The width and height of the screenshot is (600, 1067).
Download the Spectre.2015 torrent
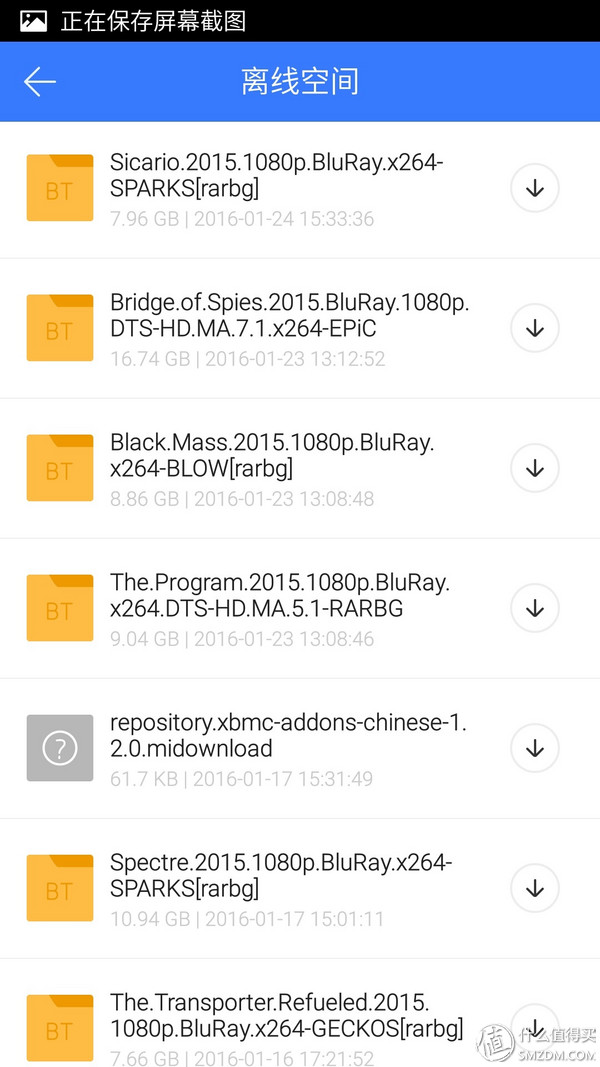coord(534,888)
